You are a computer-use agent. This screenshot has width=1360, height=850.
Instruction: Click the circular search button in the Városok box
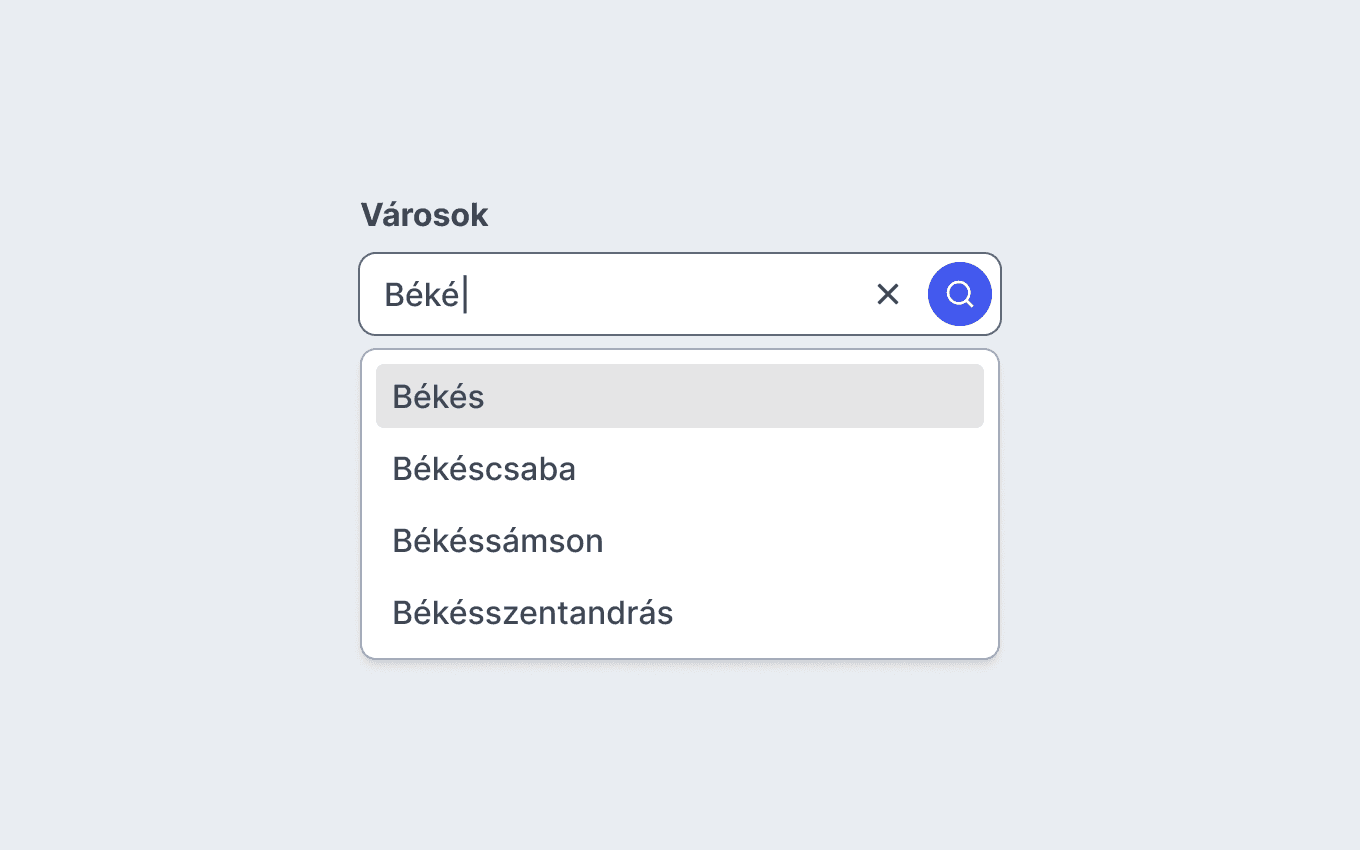[960, 294]
